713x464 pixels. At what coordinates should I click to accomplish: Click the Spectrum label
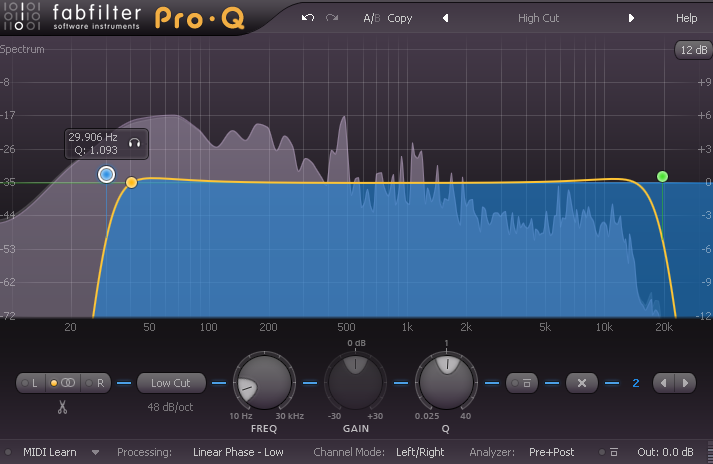point(22,49)
